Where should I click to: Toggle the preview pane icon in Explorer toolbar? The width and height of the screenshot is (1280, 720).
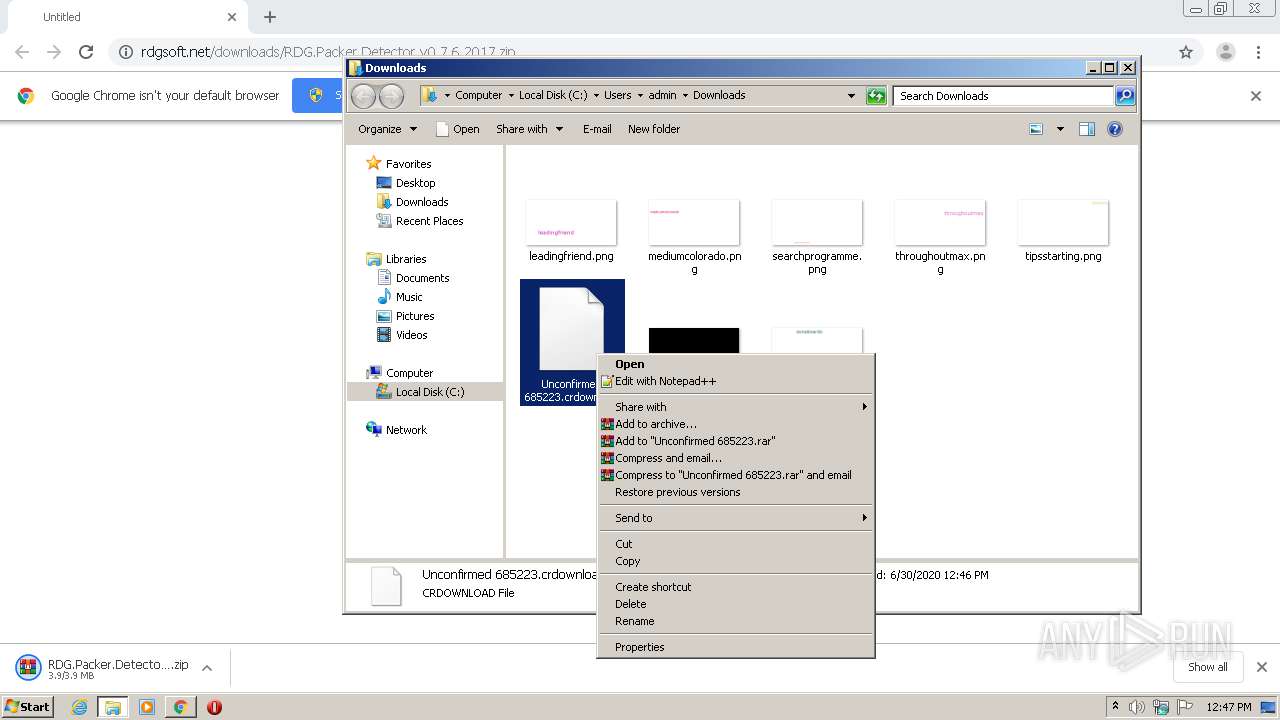coord(1087,129)
